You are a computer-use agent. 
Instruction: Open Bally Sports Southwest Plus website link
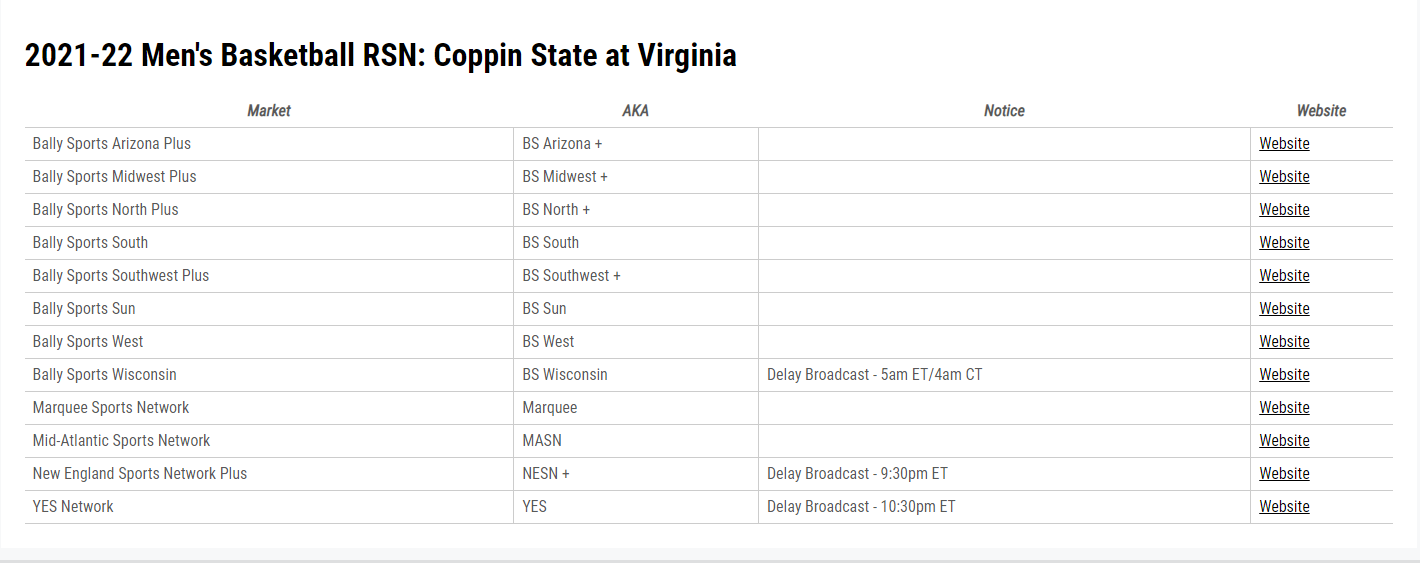tap(1284, 275)
